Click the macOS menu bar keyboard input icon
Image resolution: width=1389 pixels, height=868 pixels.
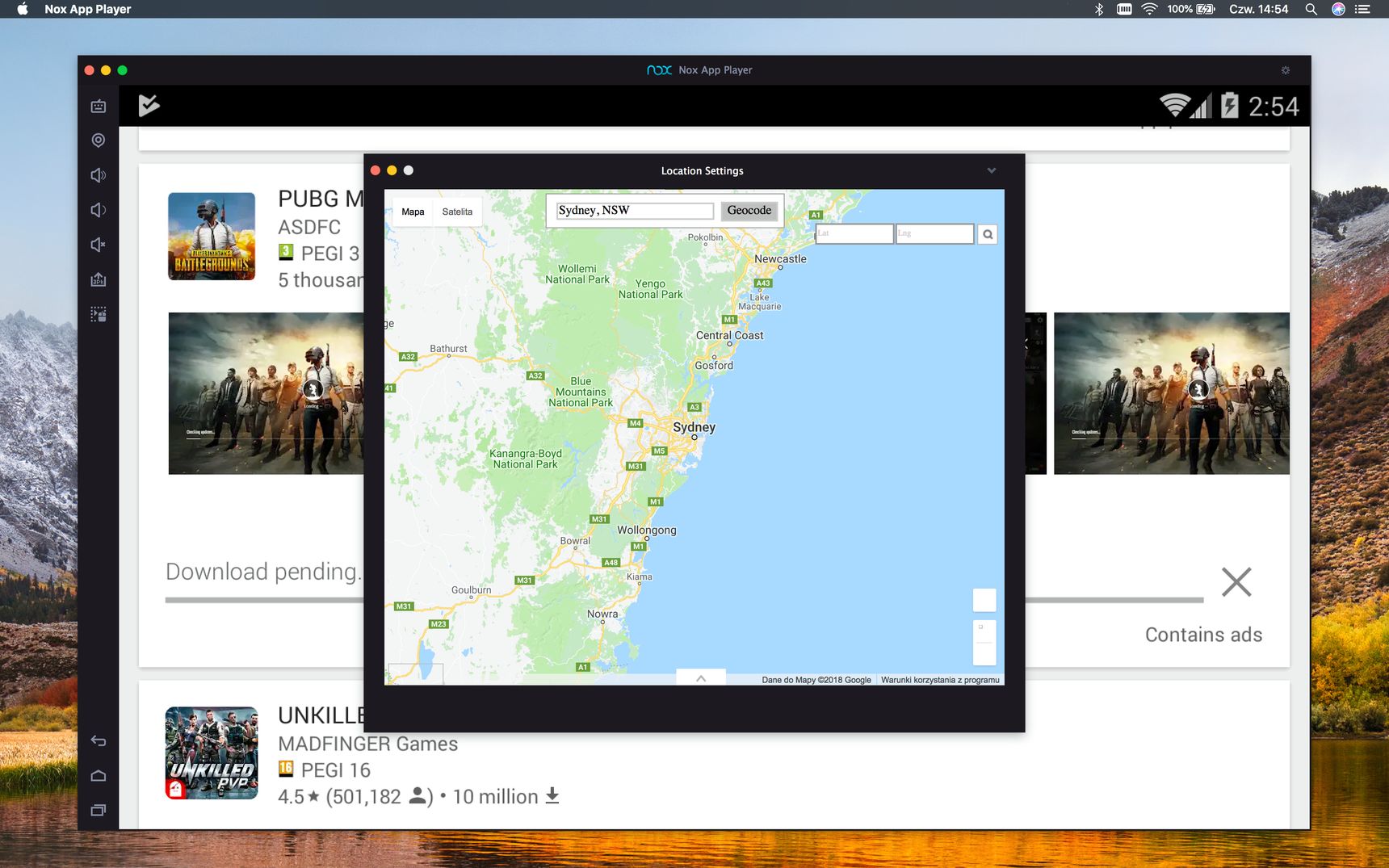point(1124,9)
